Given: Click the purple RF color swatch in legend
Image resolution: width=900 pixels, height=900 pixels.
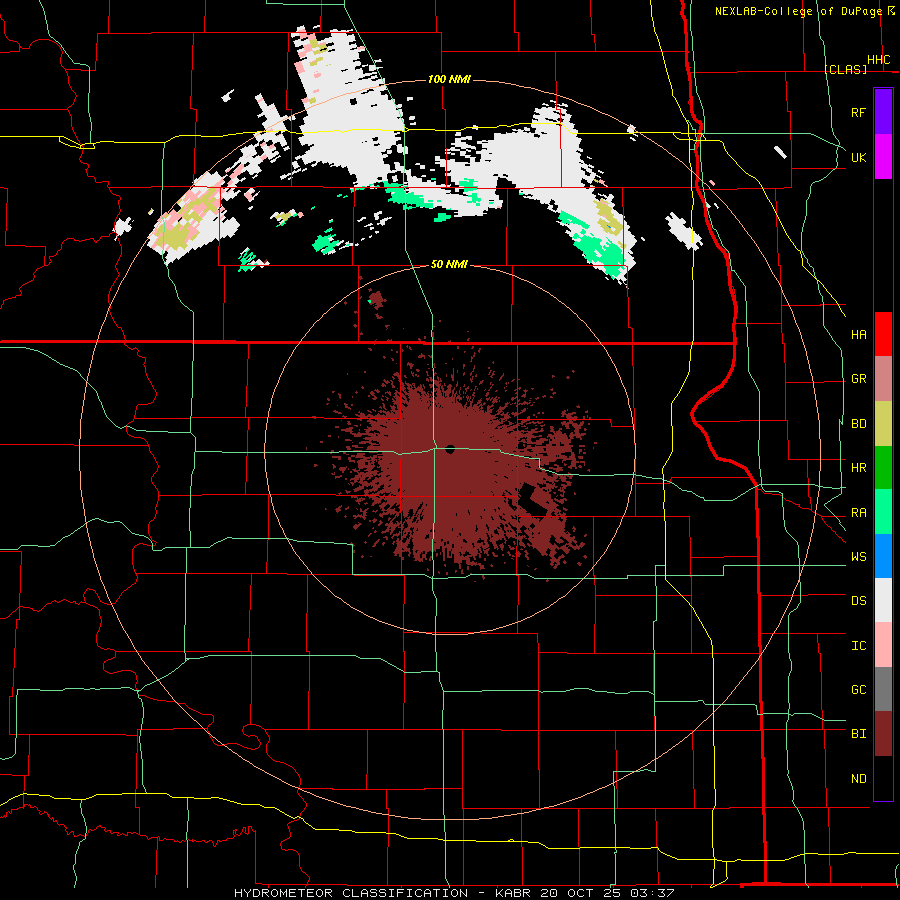Looking at the screenshot, I should [883, 112].
